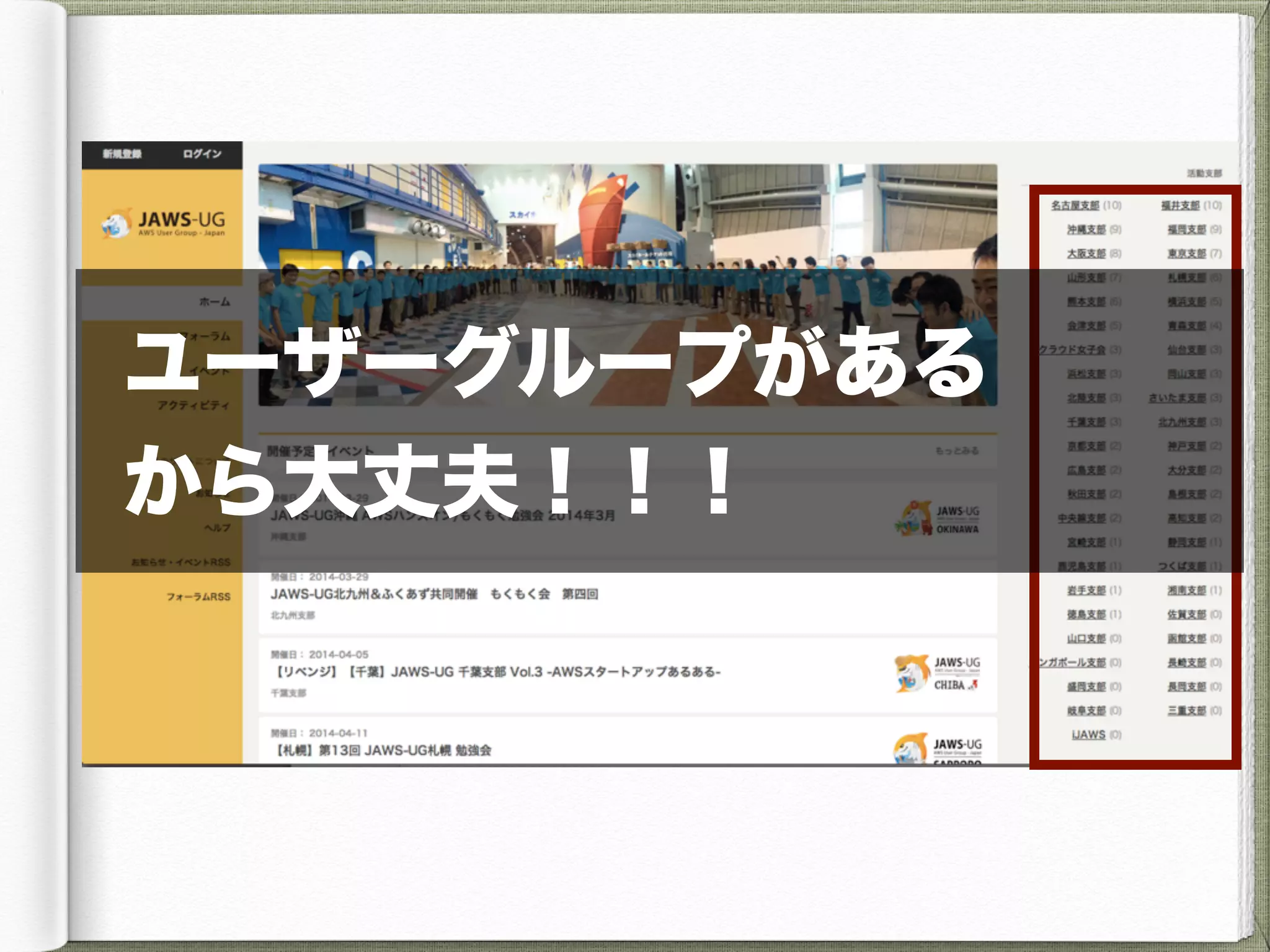Open 大分支部 branch link
1270x952 pixels.
(1187, 470)
